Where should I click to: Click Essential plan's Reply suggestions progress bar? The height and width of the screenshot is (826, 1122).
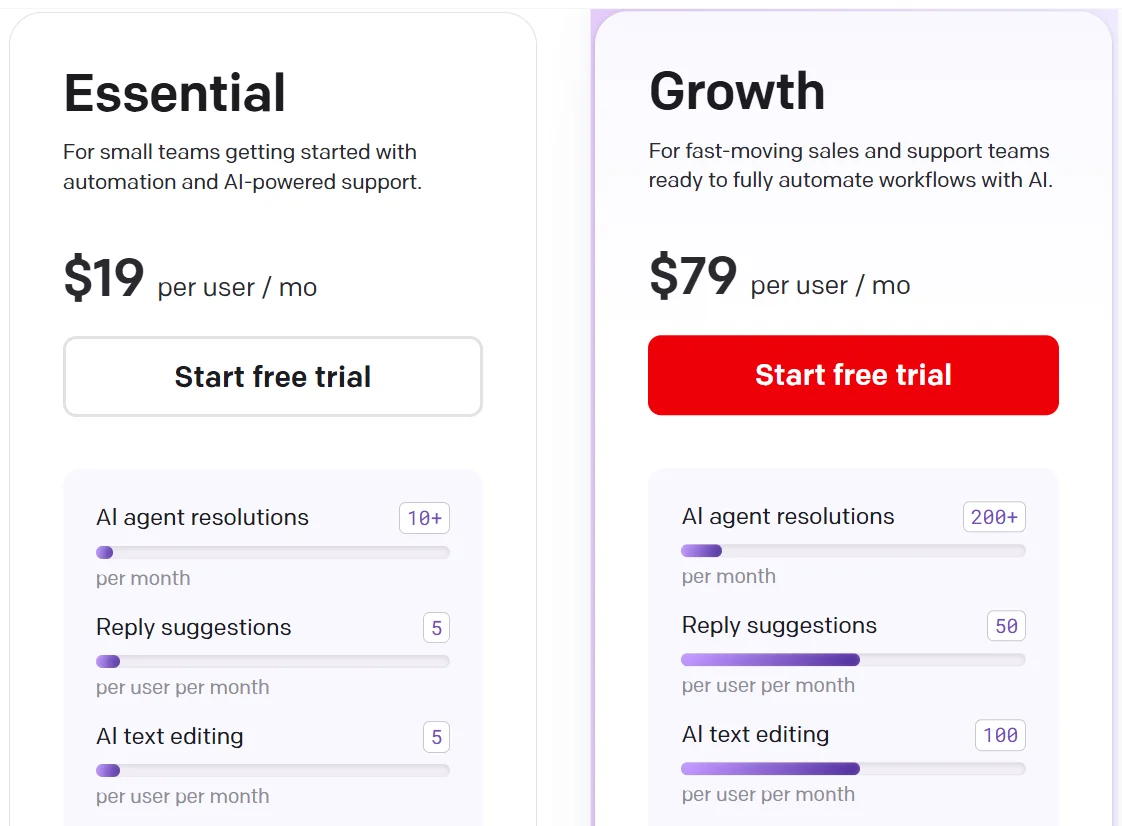click(272, 661)
